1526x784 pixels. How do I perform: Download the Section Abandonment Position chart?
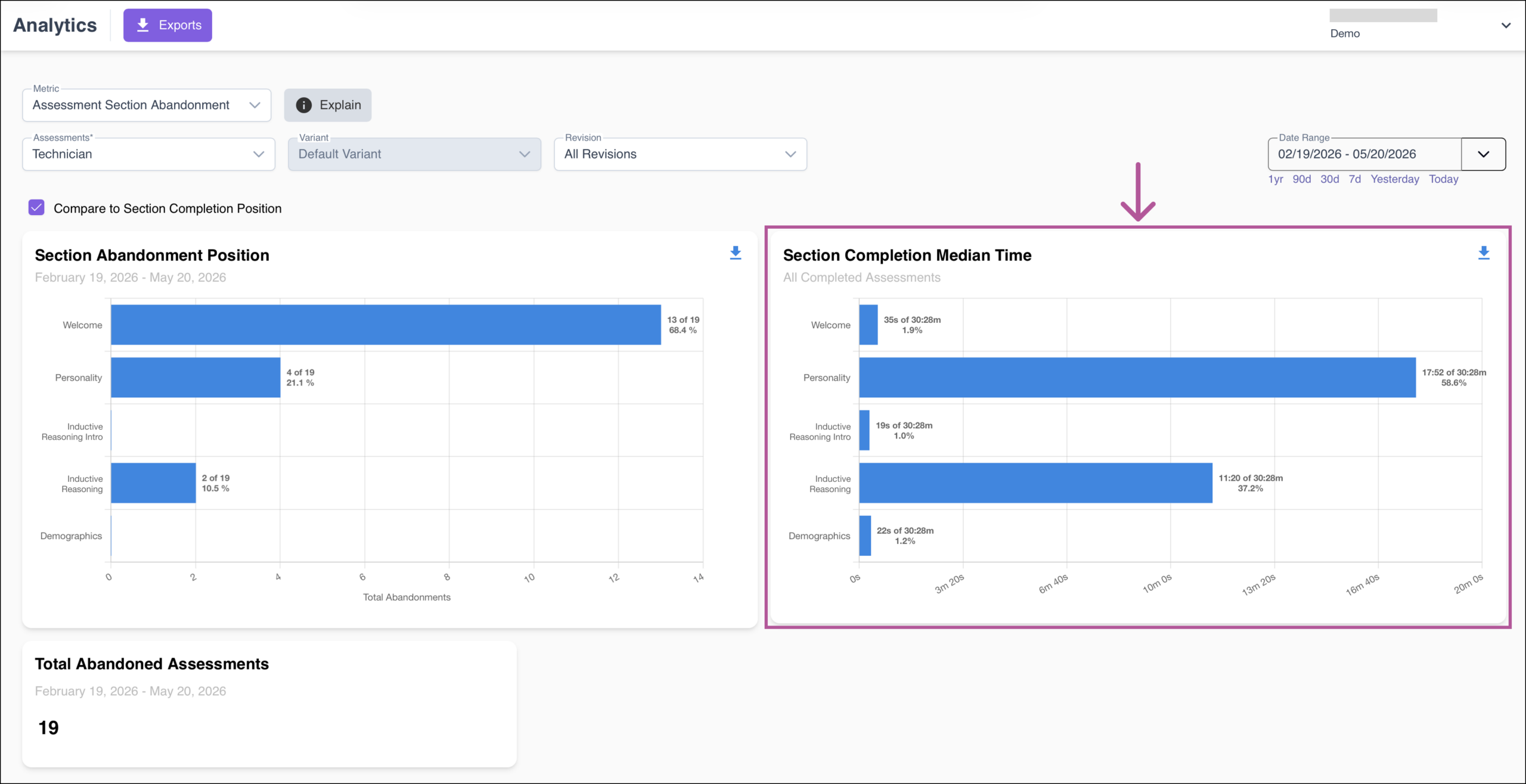736,253
